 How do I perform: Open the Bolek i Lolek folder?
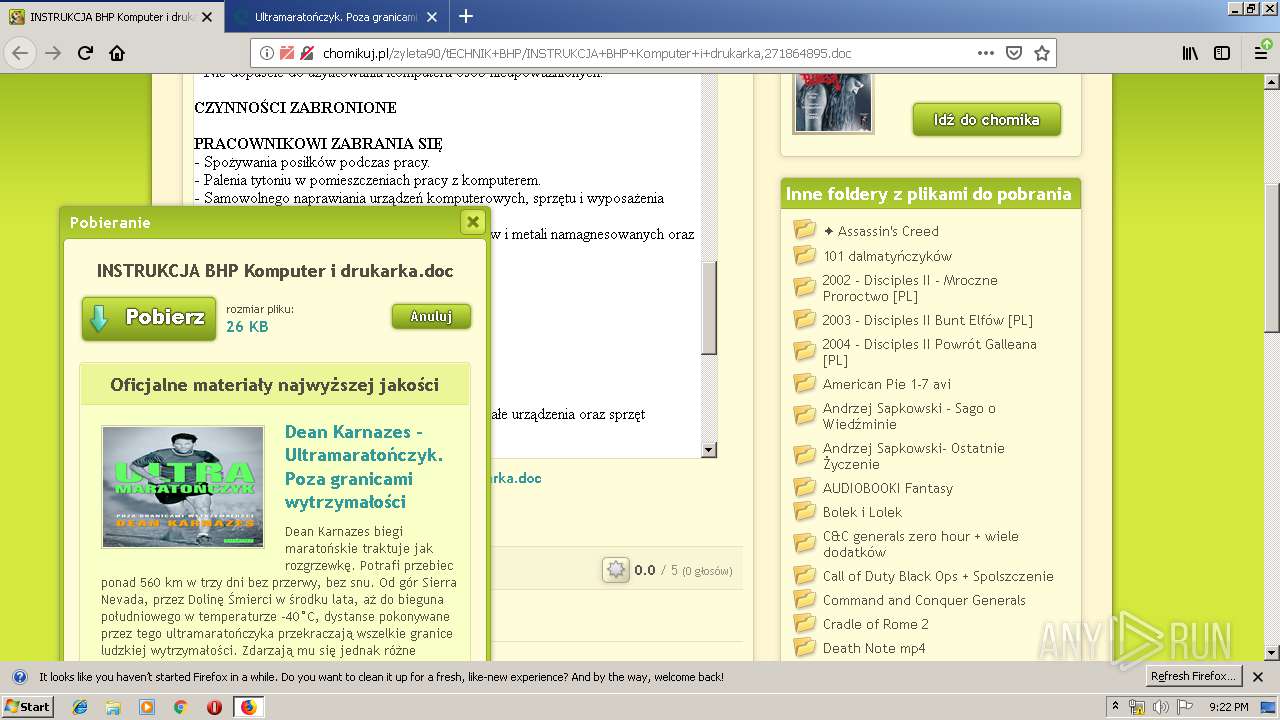tap(862, 512)
